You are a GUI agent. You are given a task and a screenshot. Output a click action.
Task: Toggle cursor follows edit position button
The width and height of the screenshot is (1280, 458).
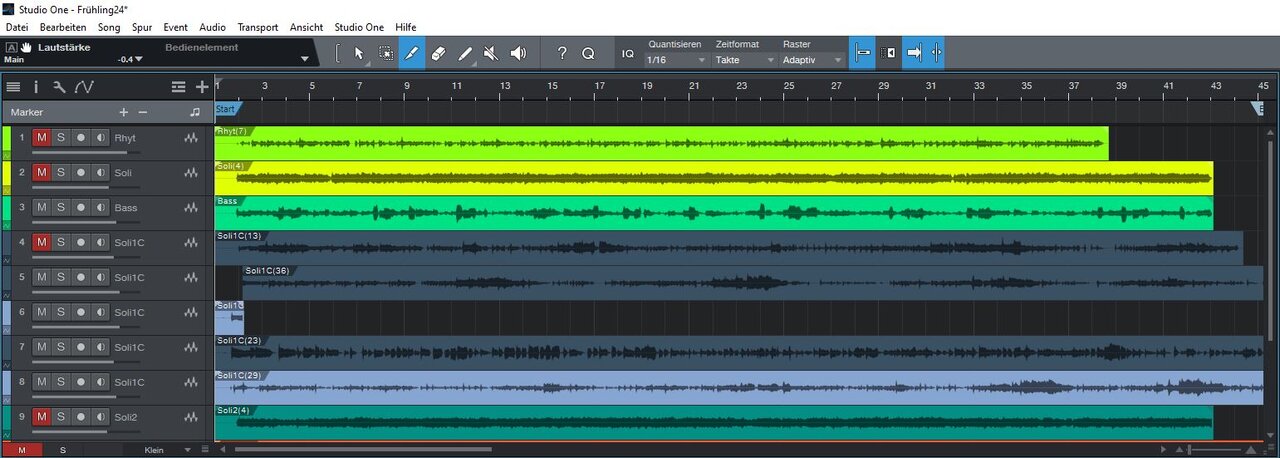point(936,53)
